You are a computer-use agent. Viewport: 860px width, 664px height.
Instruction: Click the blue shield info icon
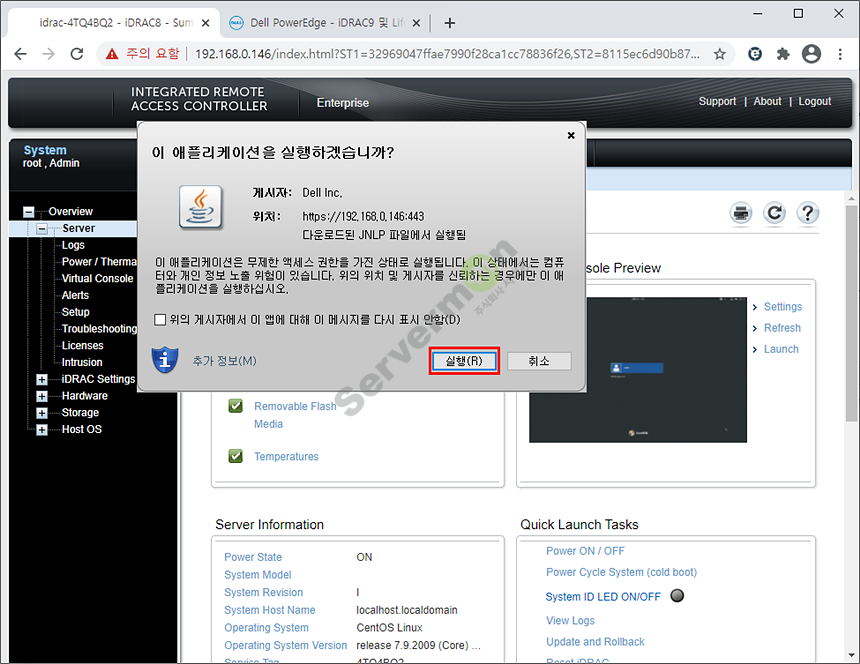[x=165, y=360]
